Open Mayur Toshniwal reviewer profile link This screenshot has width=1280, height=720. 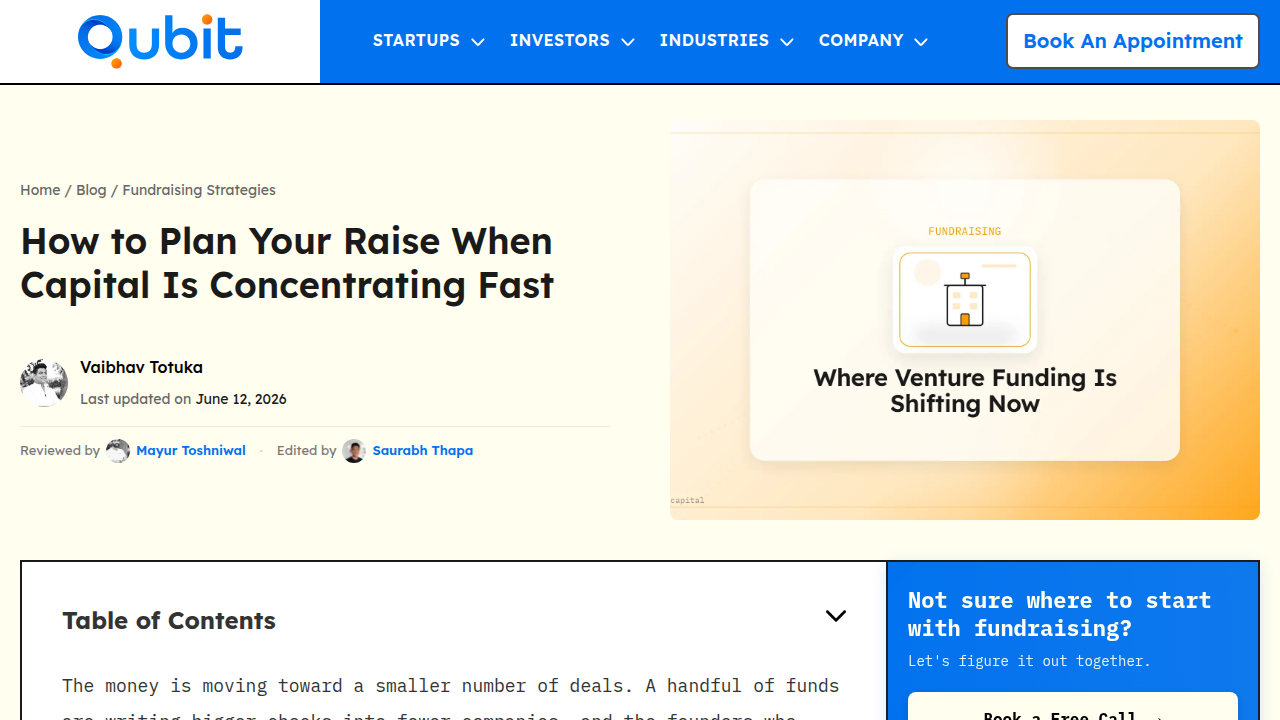click(191, 451)
